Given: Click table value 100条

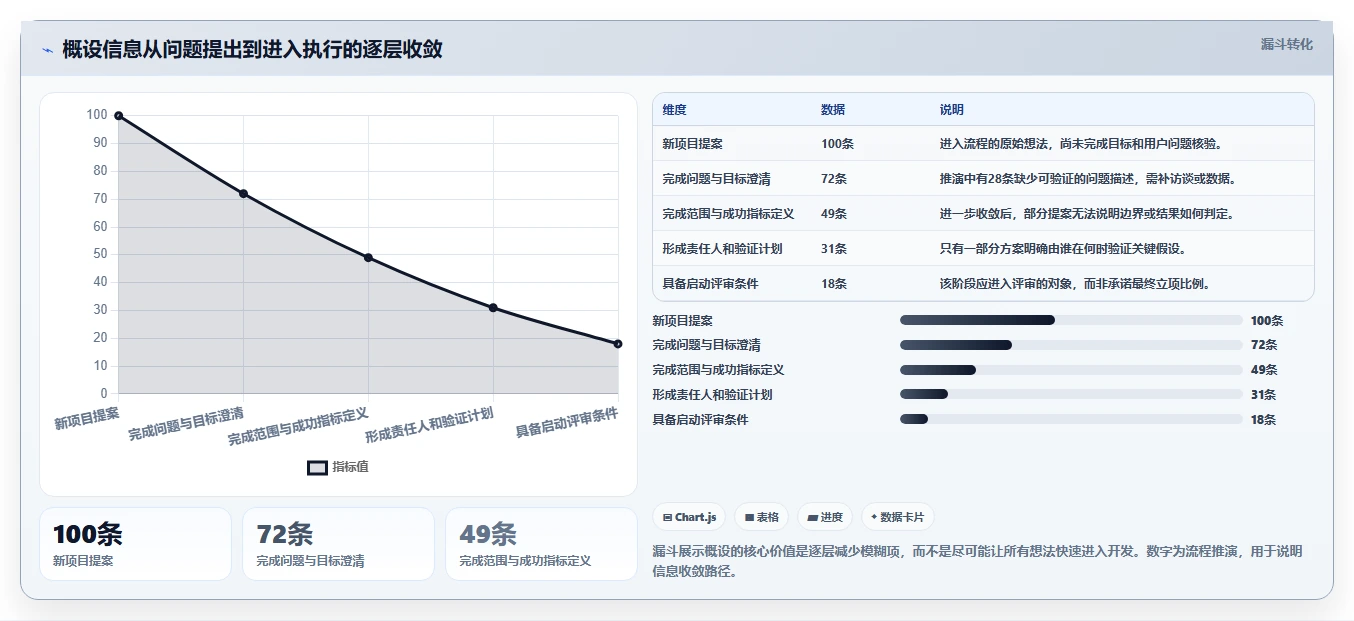Looking at the screenshot, I should pyautogui.click(x=837, y=144).
